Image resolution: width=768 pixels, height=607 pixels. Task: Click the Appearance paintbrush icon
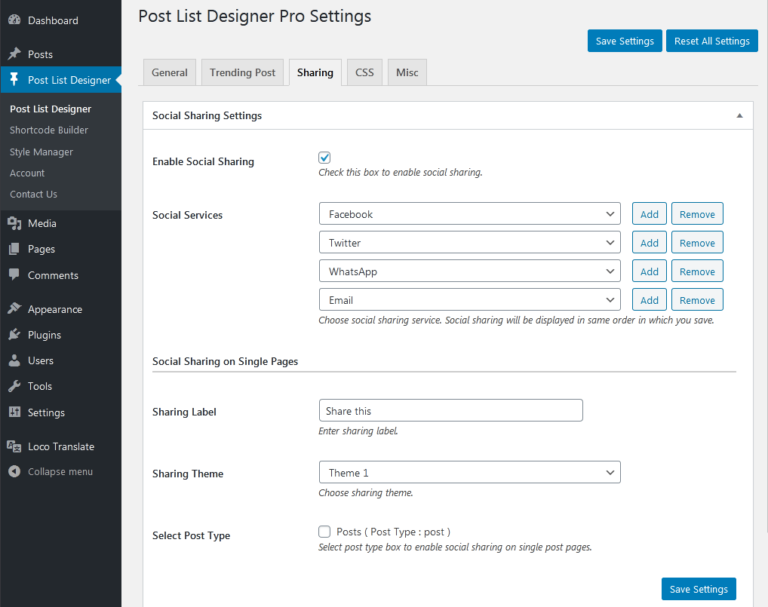pyautogui.click(x=14, y=309)
